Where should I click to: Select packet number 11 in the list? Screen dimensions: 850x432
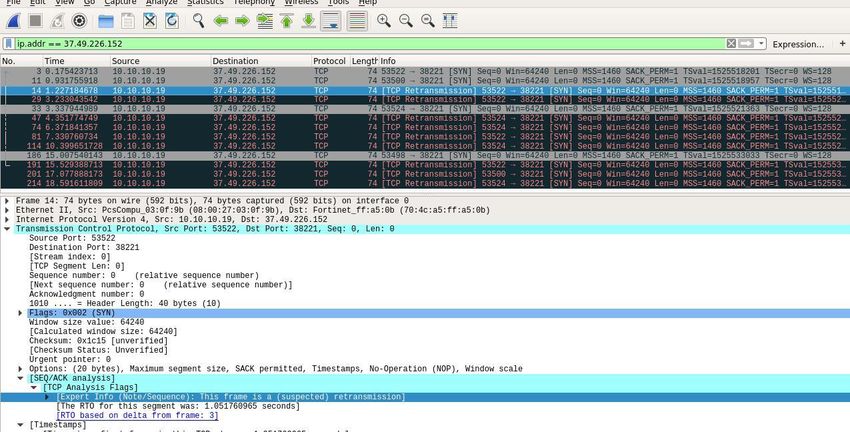tap(425, 81)
